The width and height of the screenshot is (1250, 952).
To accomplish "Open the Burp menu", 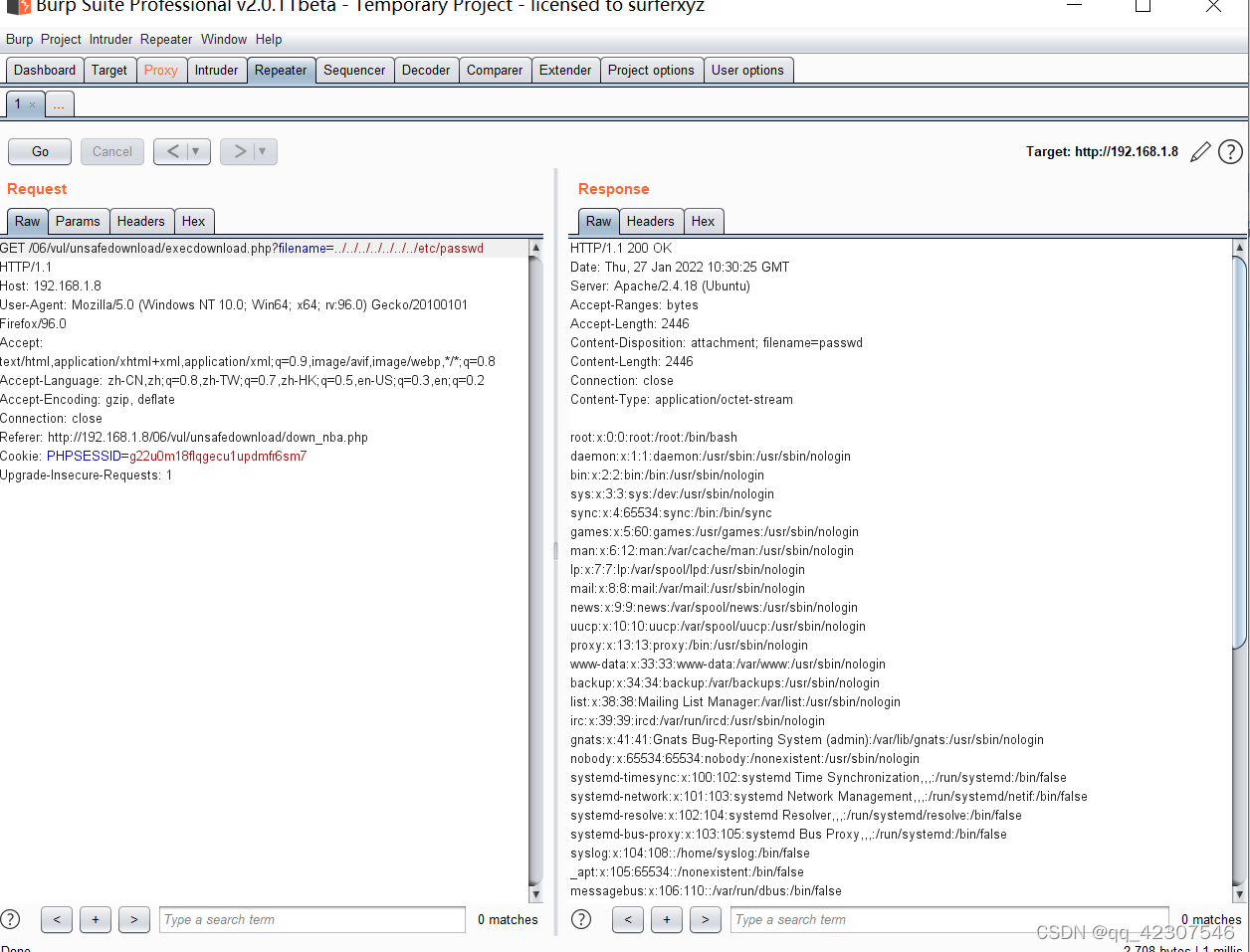I will click(x=19, y=40).
